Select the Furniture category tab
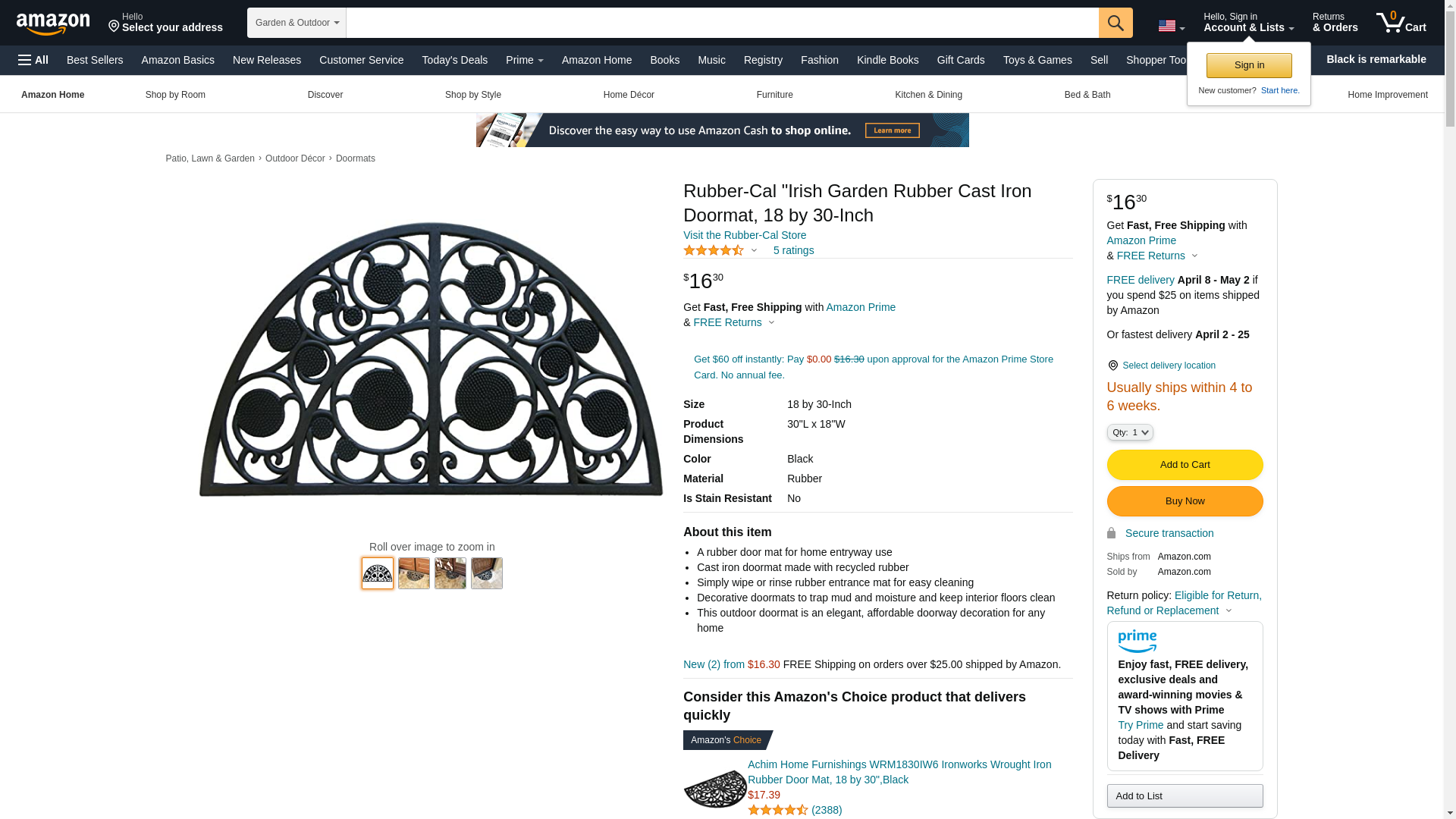 774,95
